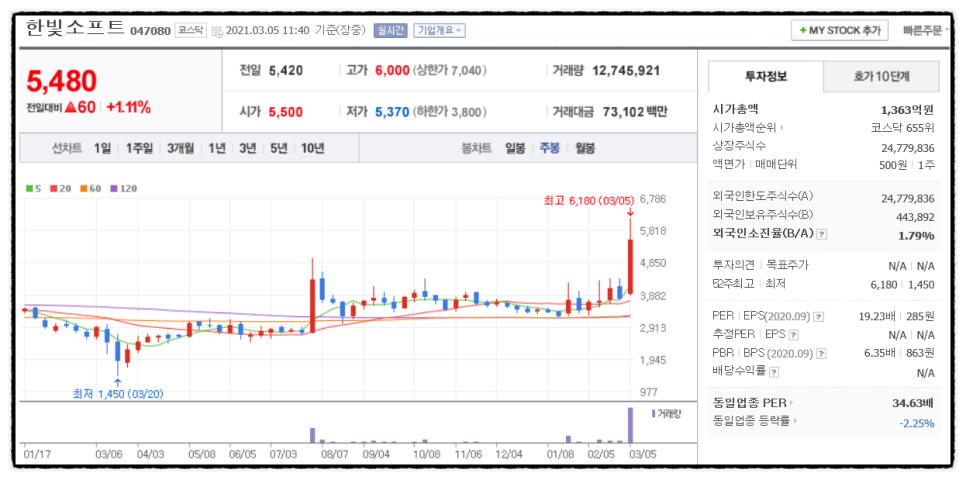The height and width of the screenshot is (480, 966).
Task: Select the 1일 line chart period
Action: click(102, 148)
